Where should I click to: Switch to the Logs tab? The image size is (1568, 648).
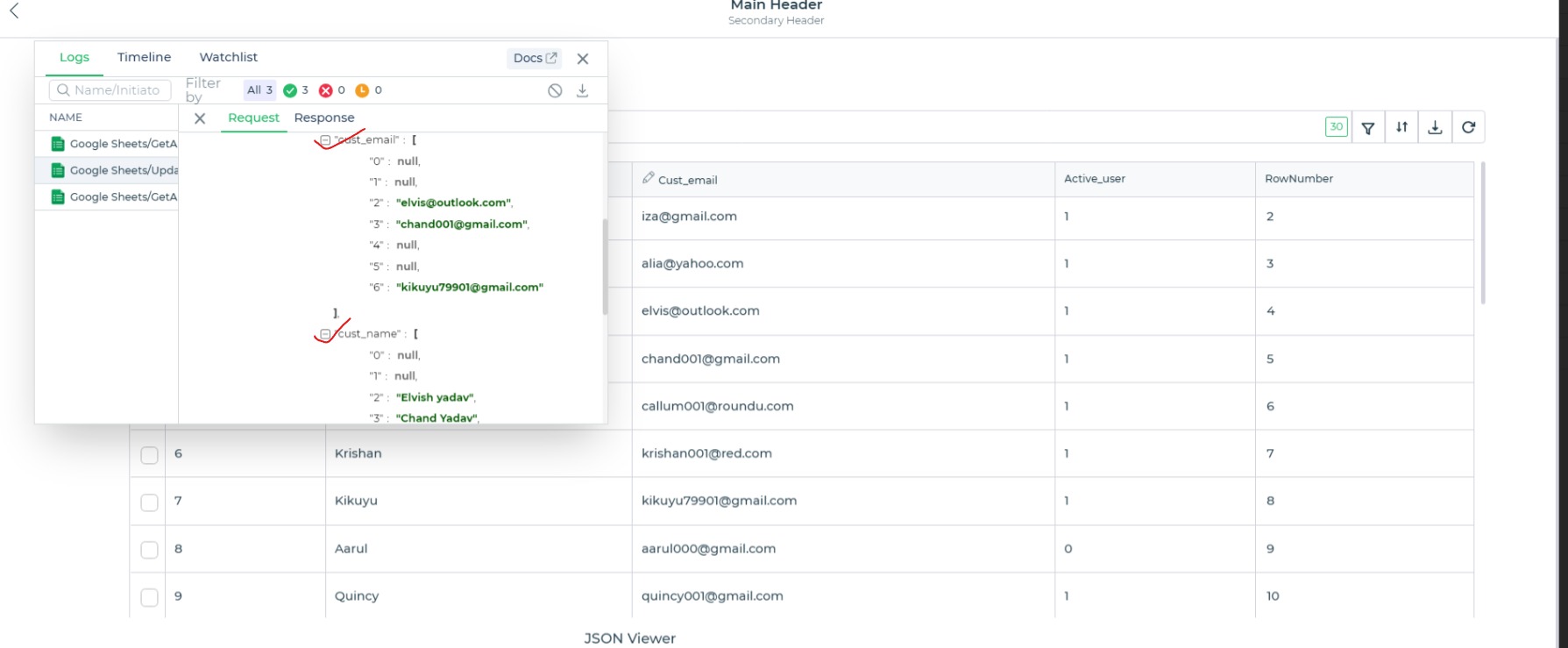tap(74, 57)
